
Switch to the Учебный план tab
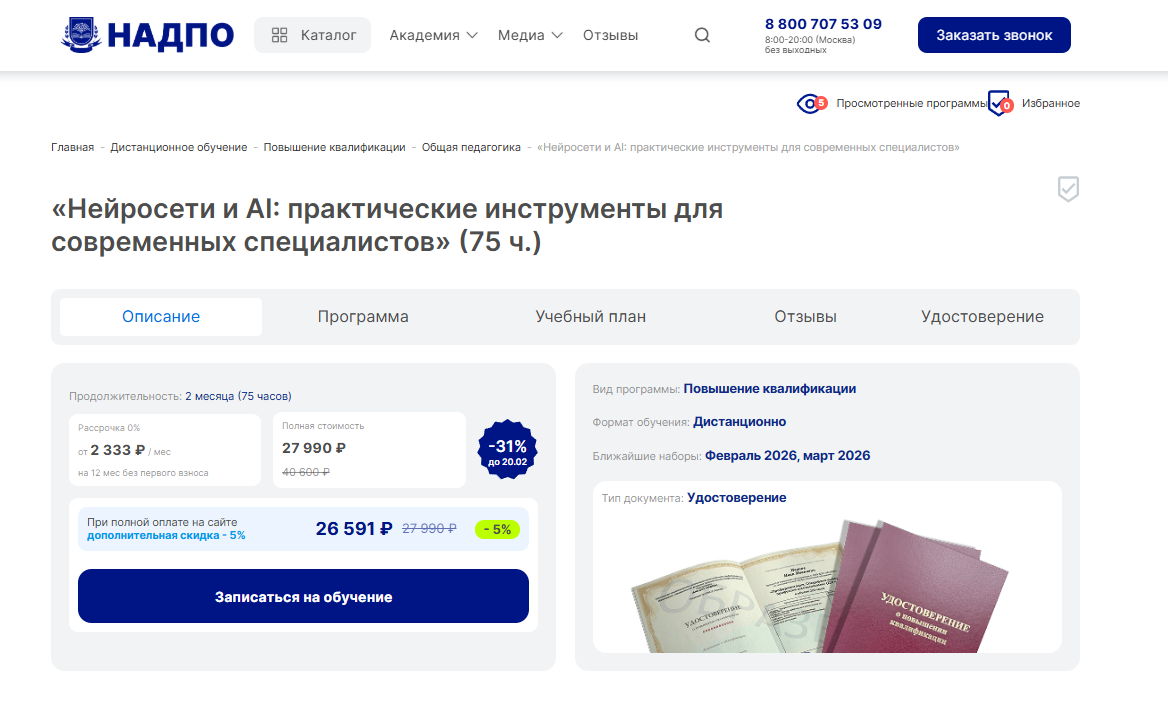pos(590,316)
